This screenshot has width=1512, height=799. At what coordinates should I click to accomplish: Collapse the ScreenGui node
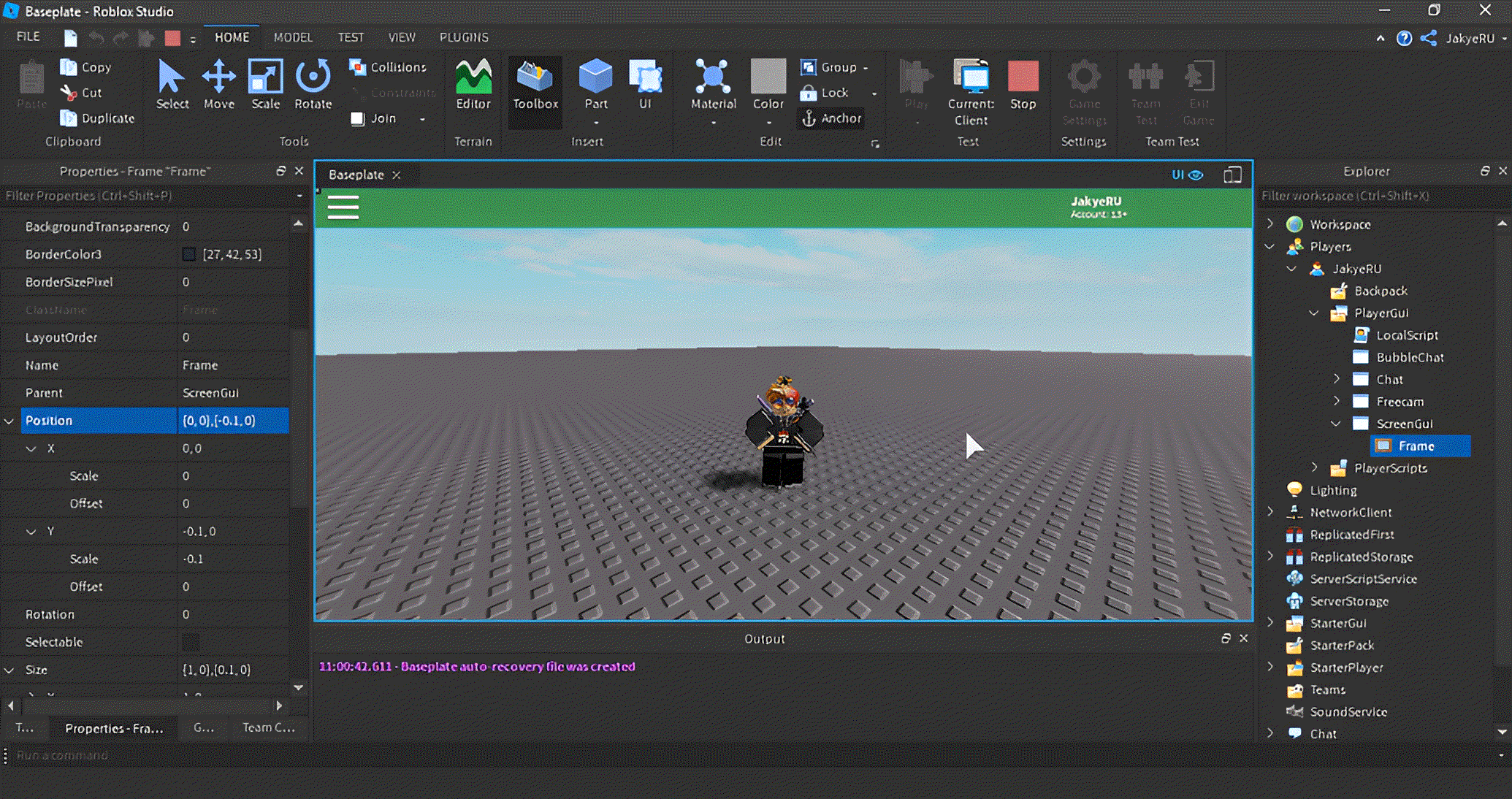pyautogui.click(x=1336, y=424)
